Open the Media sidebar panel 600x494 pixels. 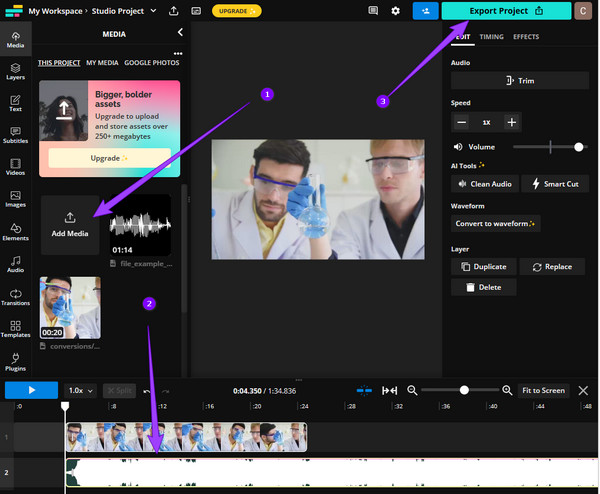15,40
